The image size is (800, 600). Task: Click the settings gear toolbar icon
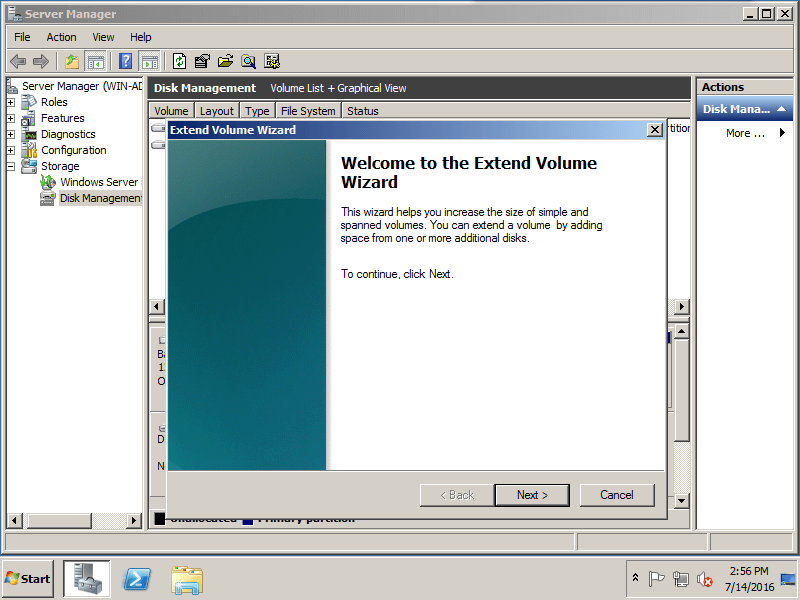272,62
